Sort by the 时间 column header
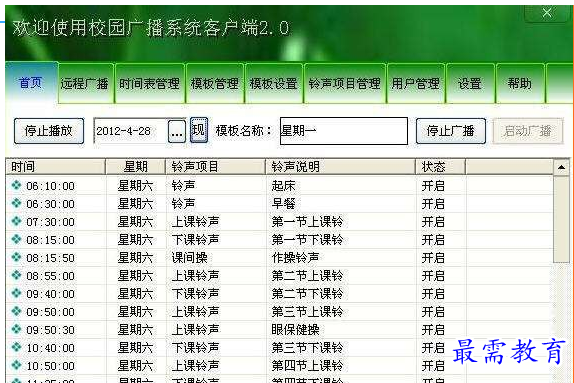 [x=56, y=167]
